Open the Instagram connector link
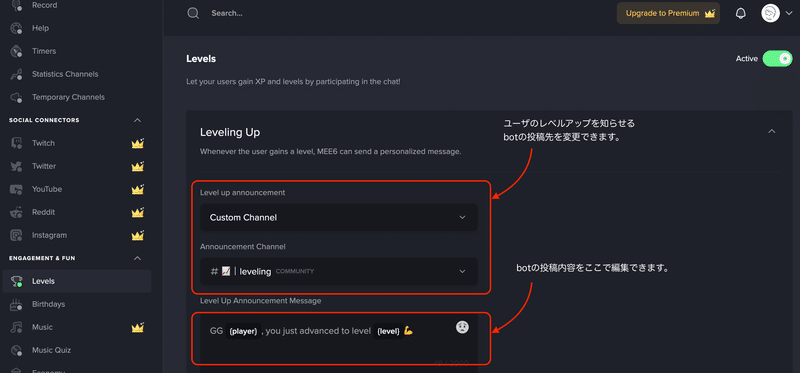 [x=49, y=235]
